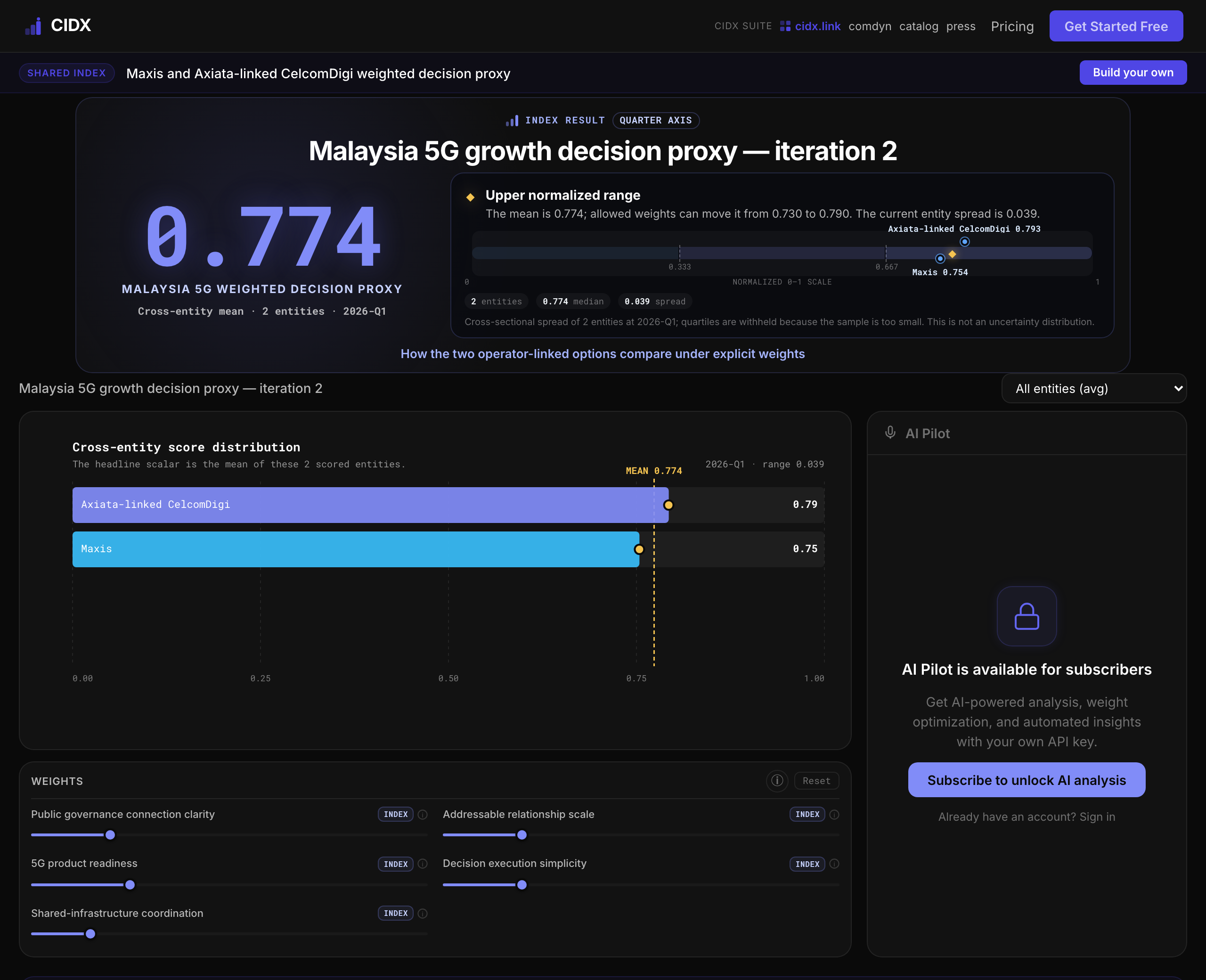Click the 0.039 spread chip
The image size is (1206, 980).
[655, 302]
